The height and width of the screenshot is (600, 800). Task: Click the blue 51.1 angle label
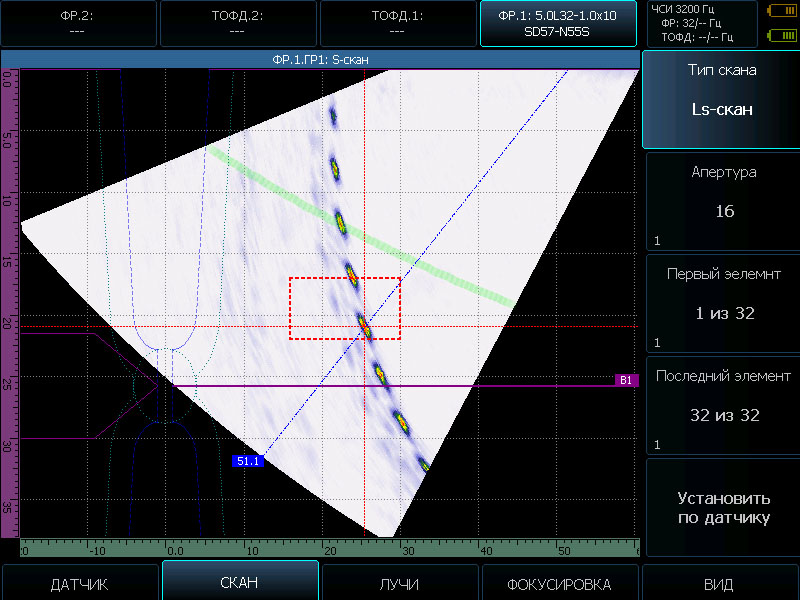[x=247, y=461]
